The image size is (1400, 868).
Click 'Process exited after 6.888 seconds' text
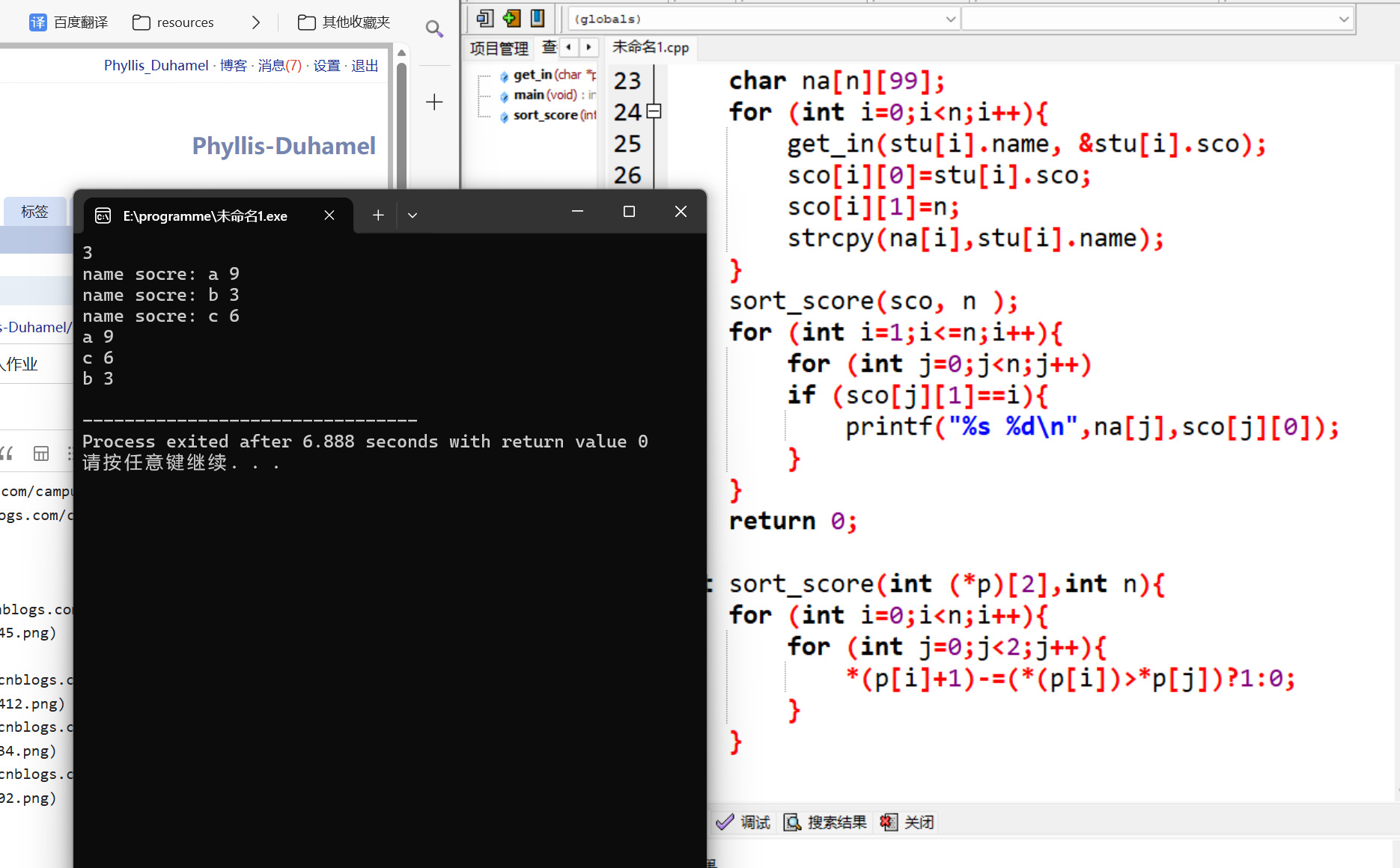pos(260,441)
